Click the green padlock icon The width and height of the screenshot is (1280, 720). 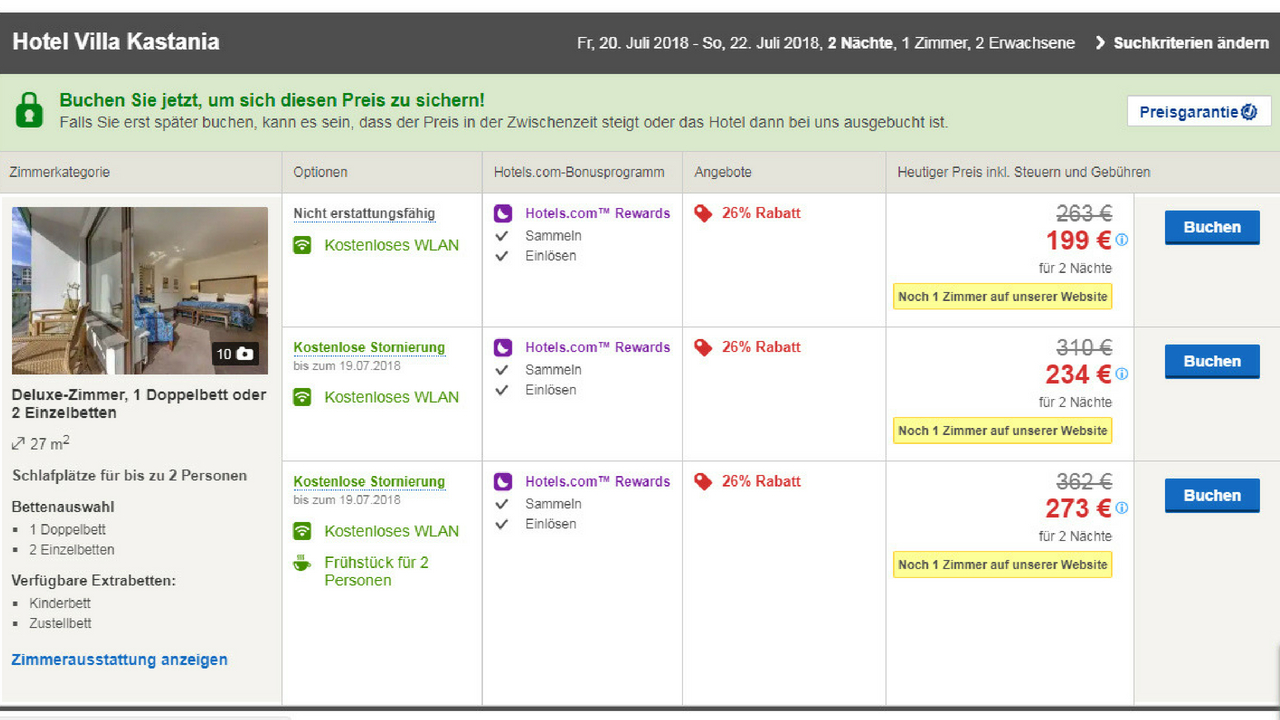pyautogui.click(x=30, y=109)
